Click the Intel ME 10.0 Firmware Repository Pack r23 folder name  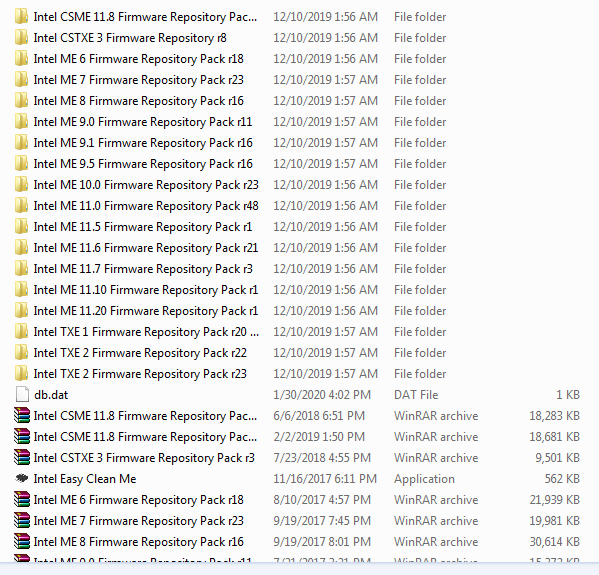[146, 185]
